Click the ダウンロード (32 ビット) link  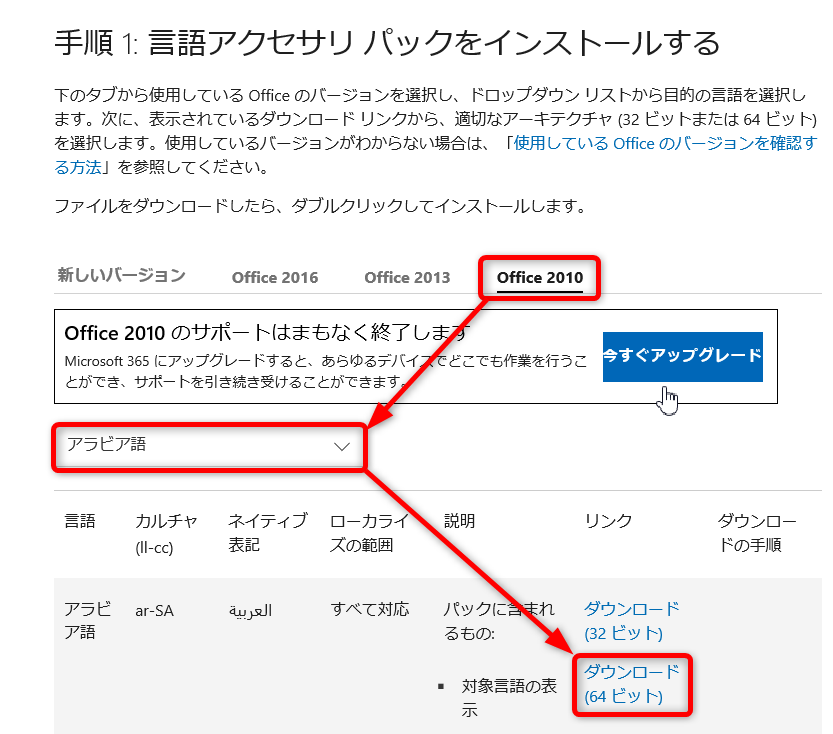pos(631,620)
